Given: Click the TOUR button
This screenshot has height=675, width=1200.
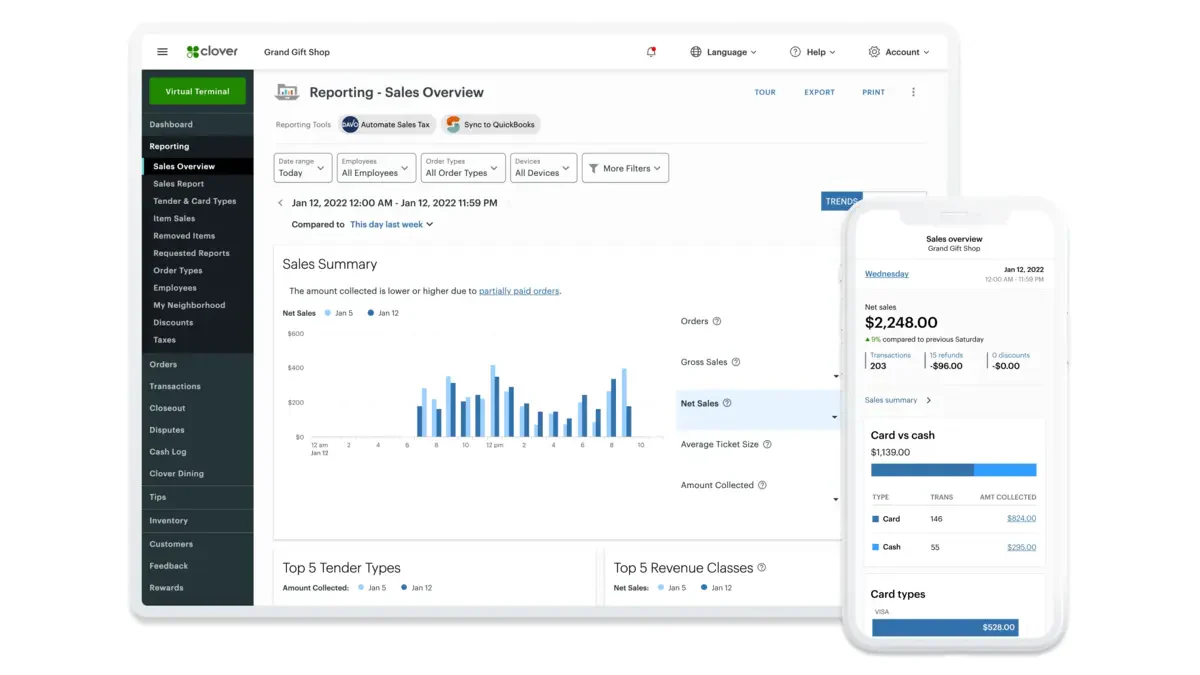Looking at the screenshot, I should (765, 92).
